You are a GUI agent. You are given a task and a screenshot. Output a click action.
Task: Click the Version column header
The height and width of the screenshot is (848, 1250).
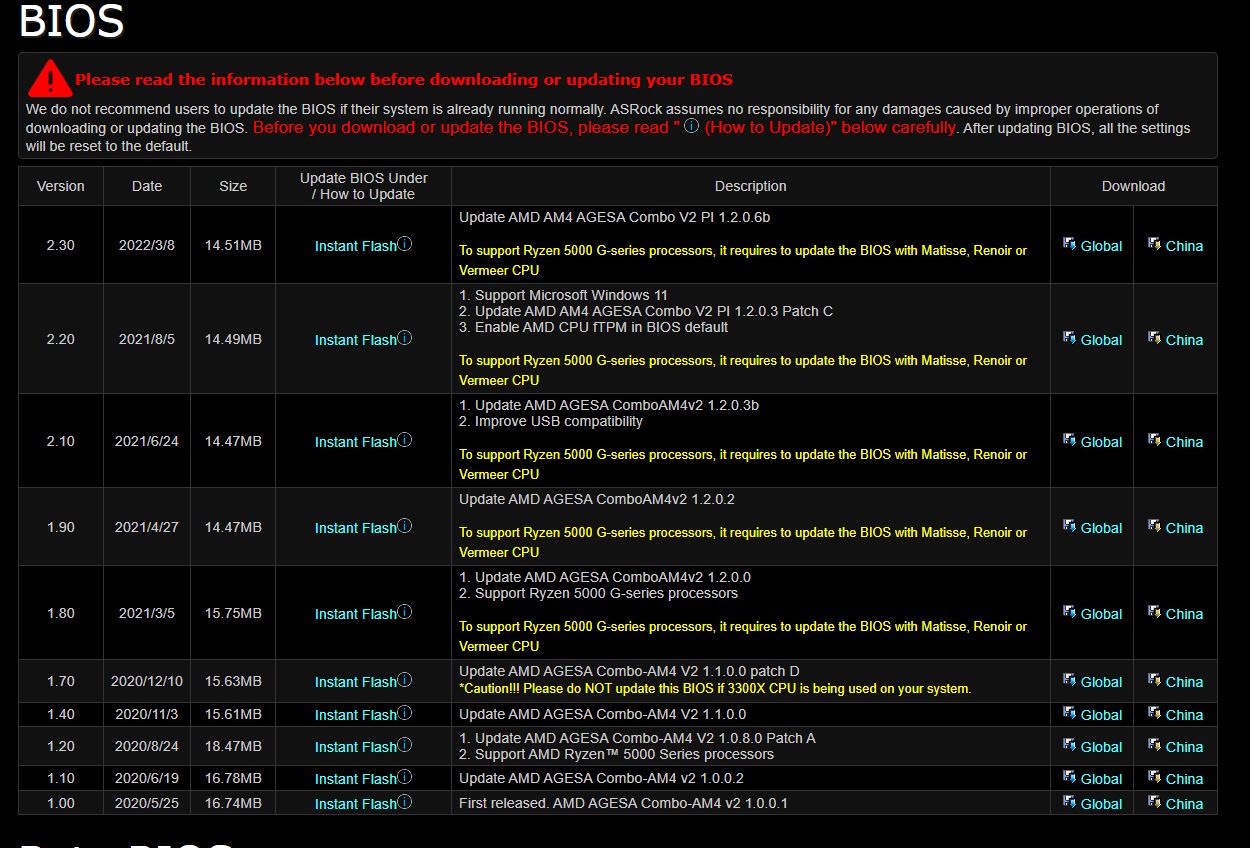tap(61, 186)
